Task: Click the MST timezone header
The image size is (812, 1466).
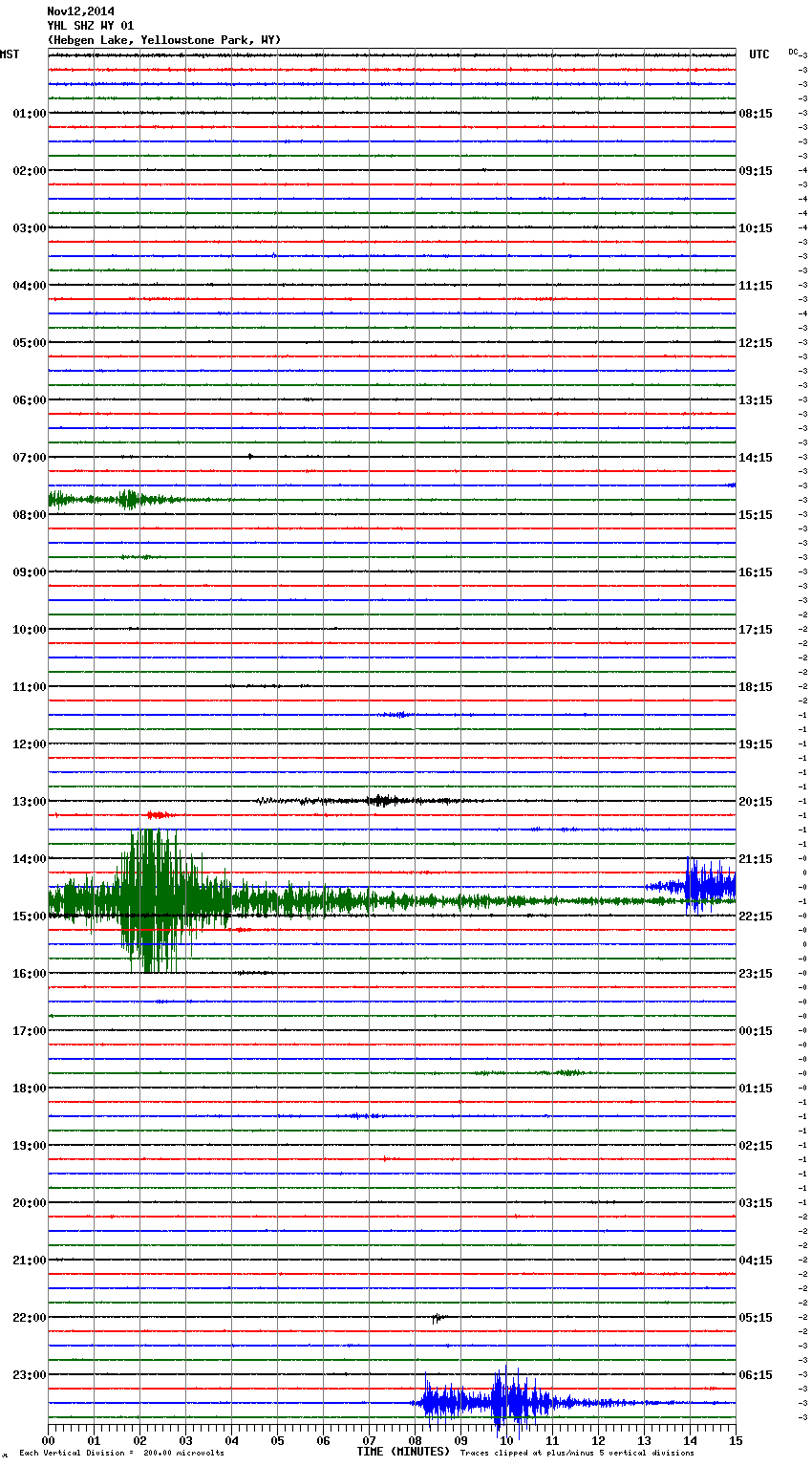Action: point(10,54)
